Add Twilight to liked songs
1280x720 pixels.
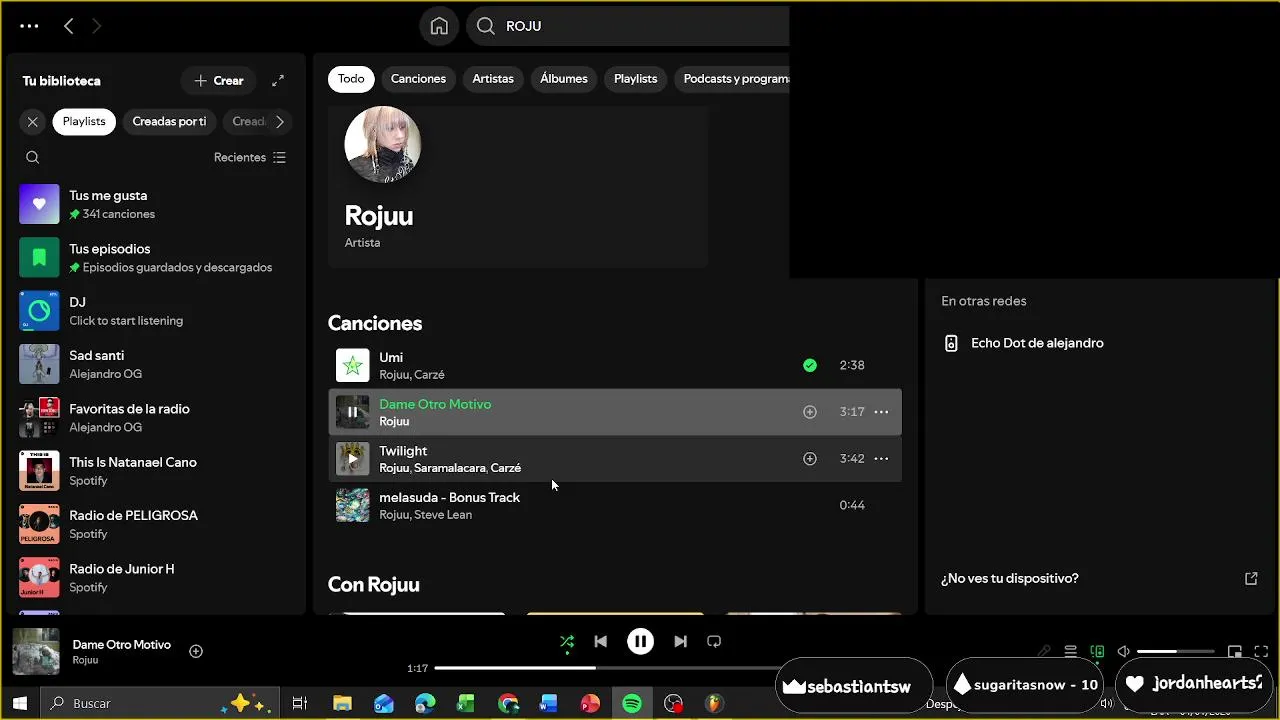810,458
